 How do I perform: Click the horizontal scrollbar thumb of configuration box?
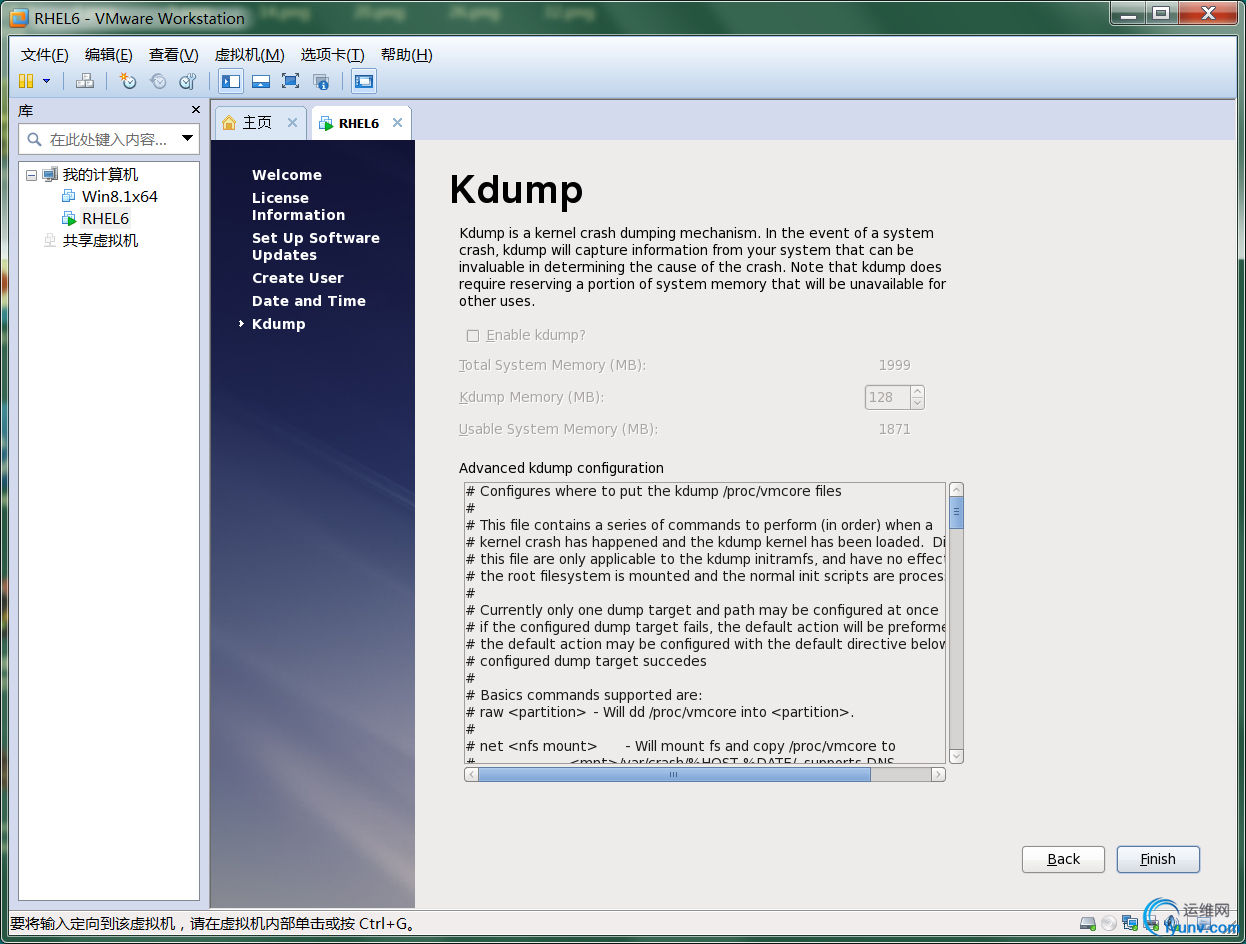pos(674,775)
